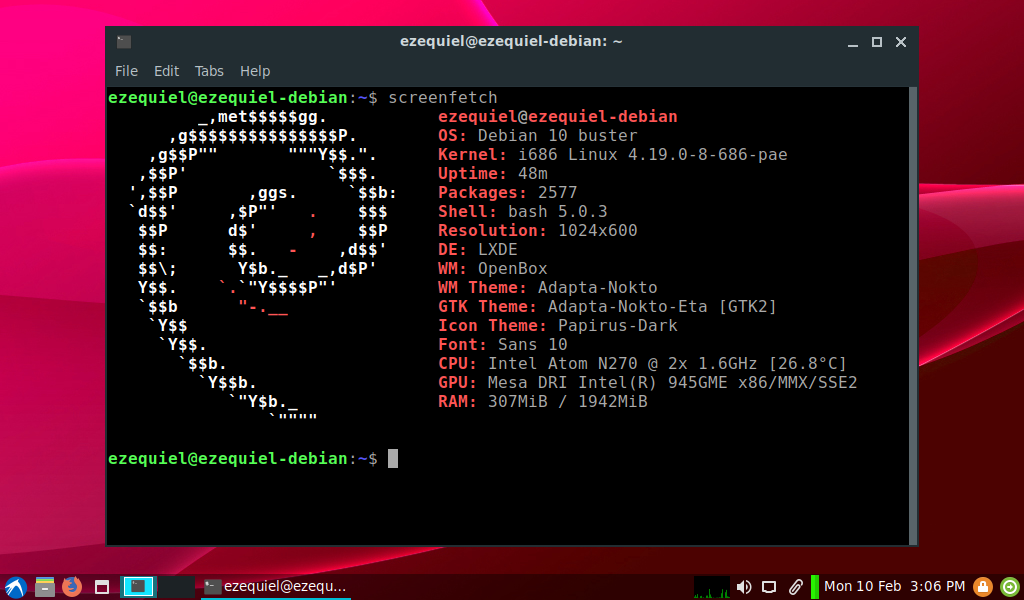Click the network connection tray icon

click(769, 587)
